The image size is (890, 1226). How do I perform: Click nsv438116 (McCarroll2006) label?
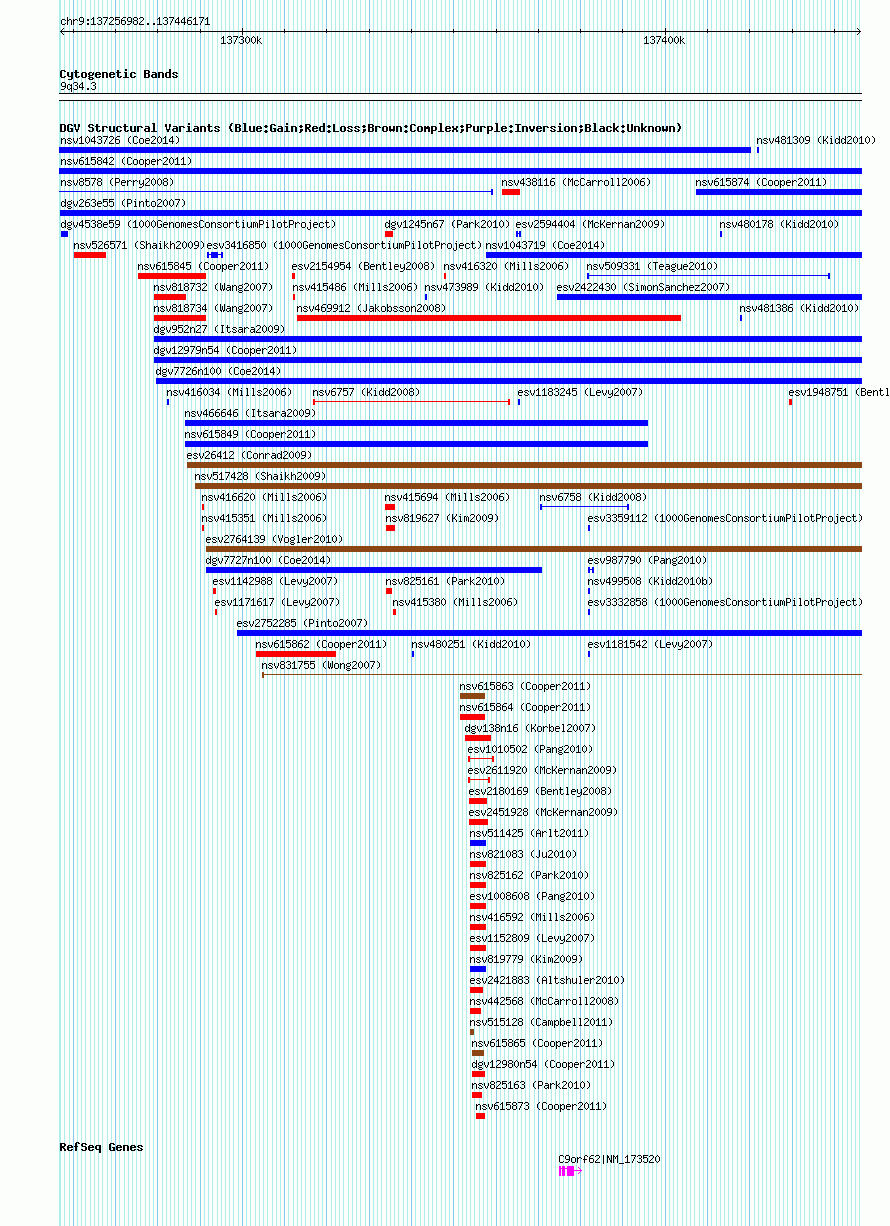pos(576,183)
